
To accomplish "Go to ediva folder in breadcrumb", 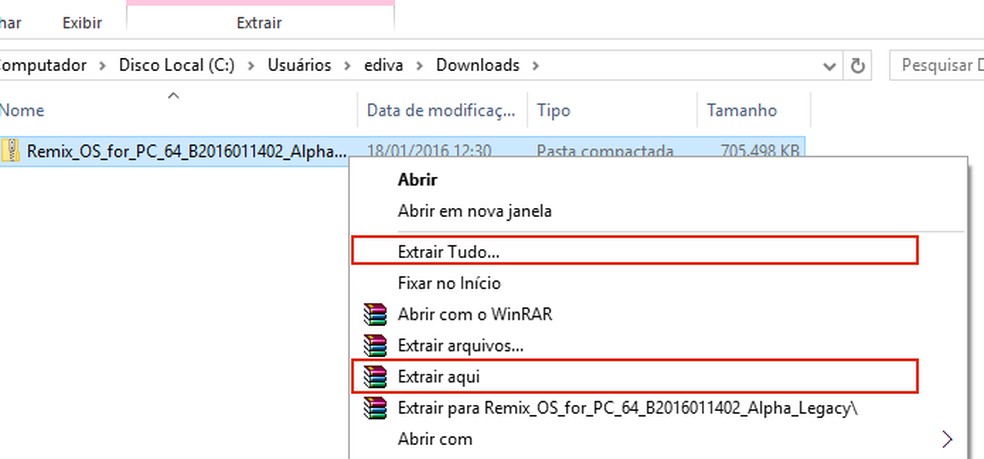I will point(383,65).
